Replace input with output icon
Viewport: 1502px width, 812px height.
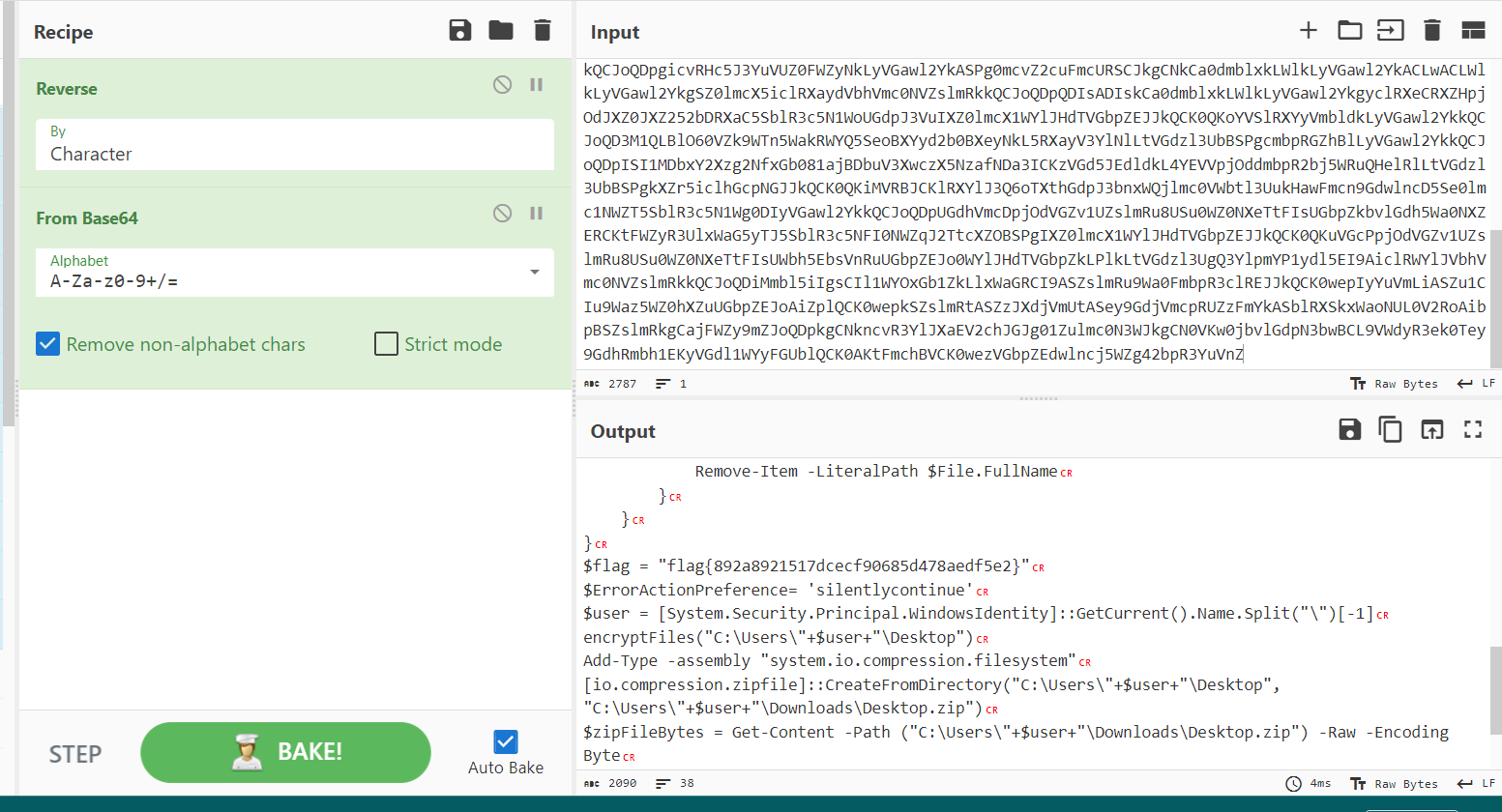coord(1432,430)
